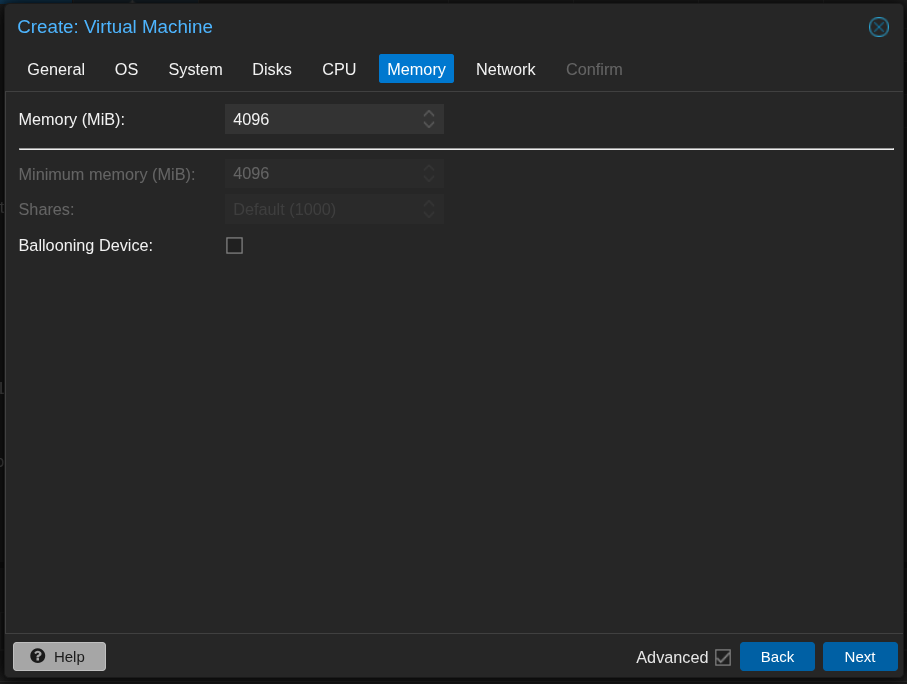The height and width of the screenshot is (684, 907).
Task: Click the Shares field up arrow
Action: pos(429,204)
